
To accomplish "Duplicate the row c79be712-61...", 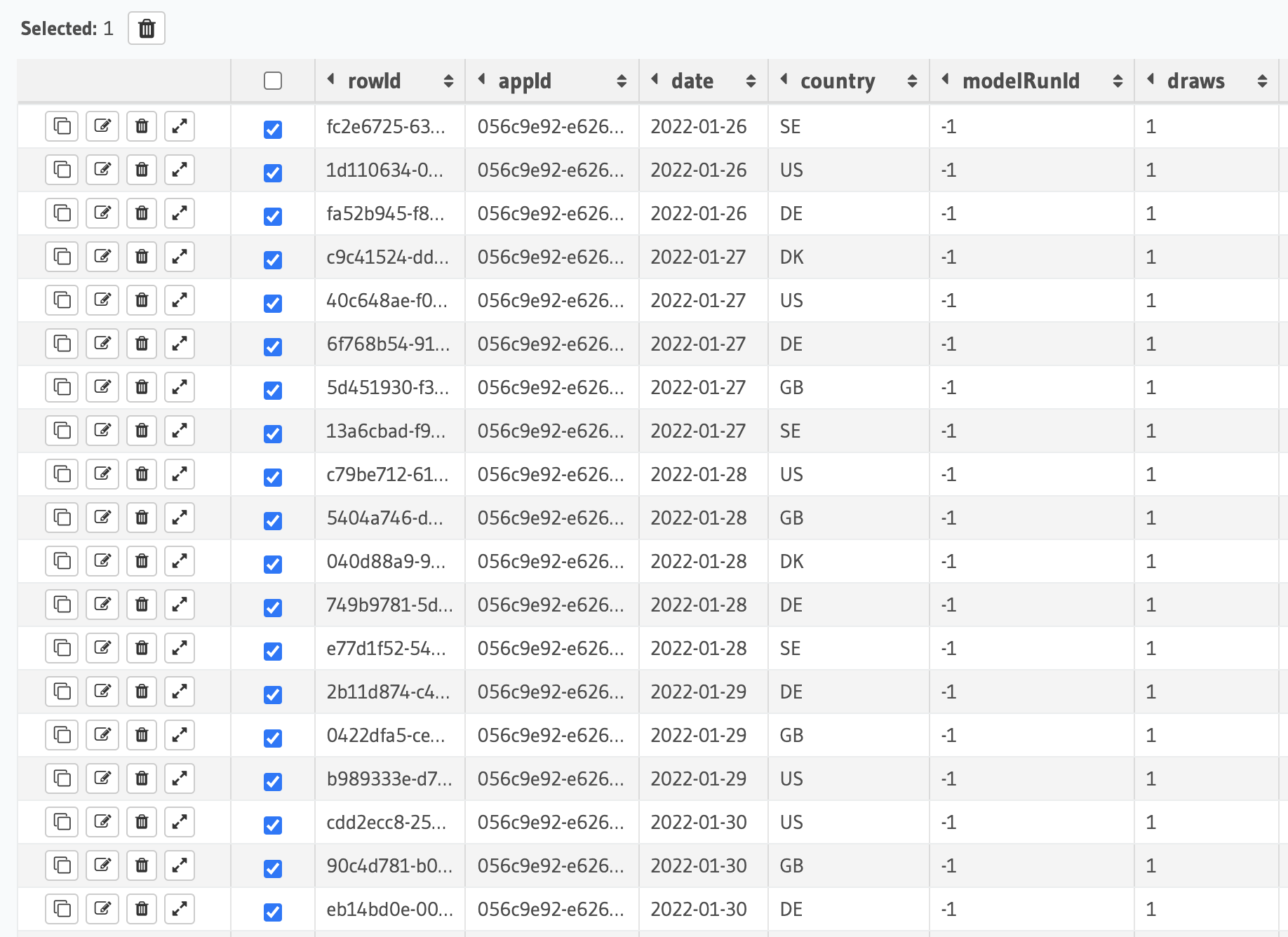I will (x=62, y=474).
